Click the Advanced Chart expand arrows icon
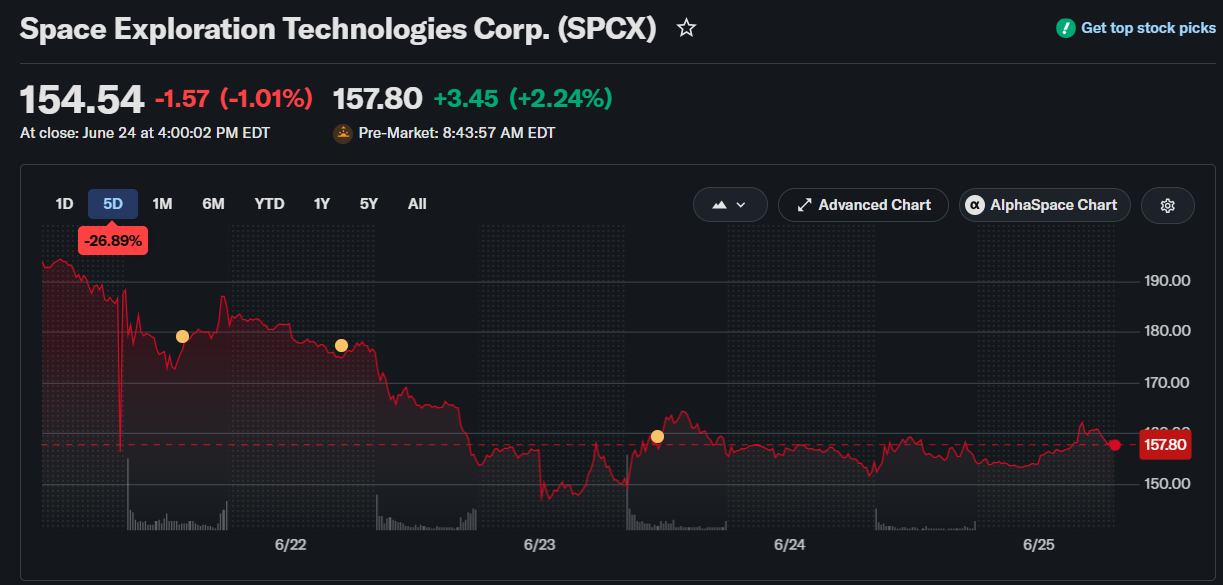The width and height of the screenshot is (1223, 585). pyautogui.click(x=804, y=205)
